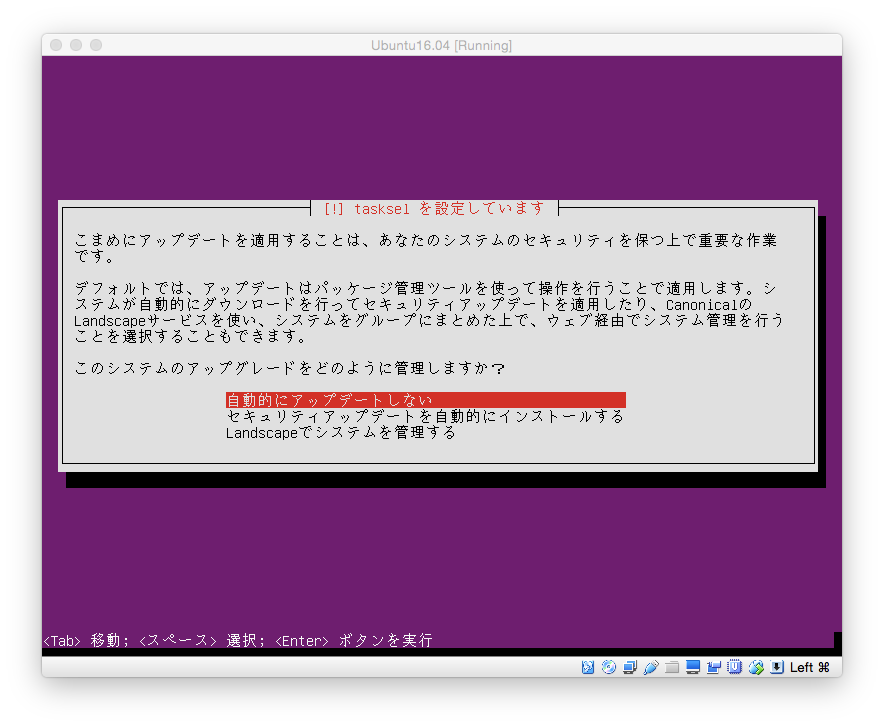Screen dimensions: 884x727
Task: Click the display settings status icon
Action: (693, 667)
